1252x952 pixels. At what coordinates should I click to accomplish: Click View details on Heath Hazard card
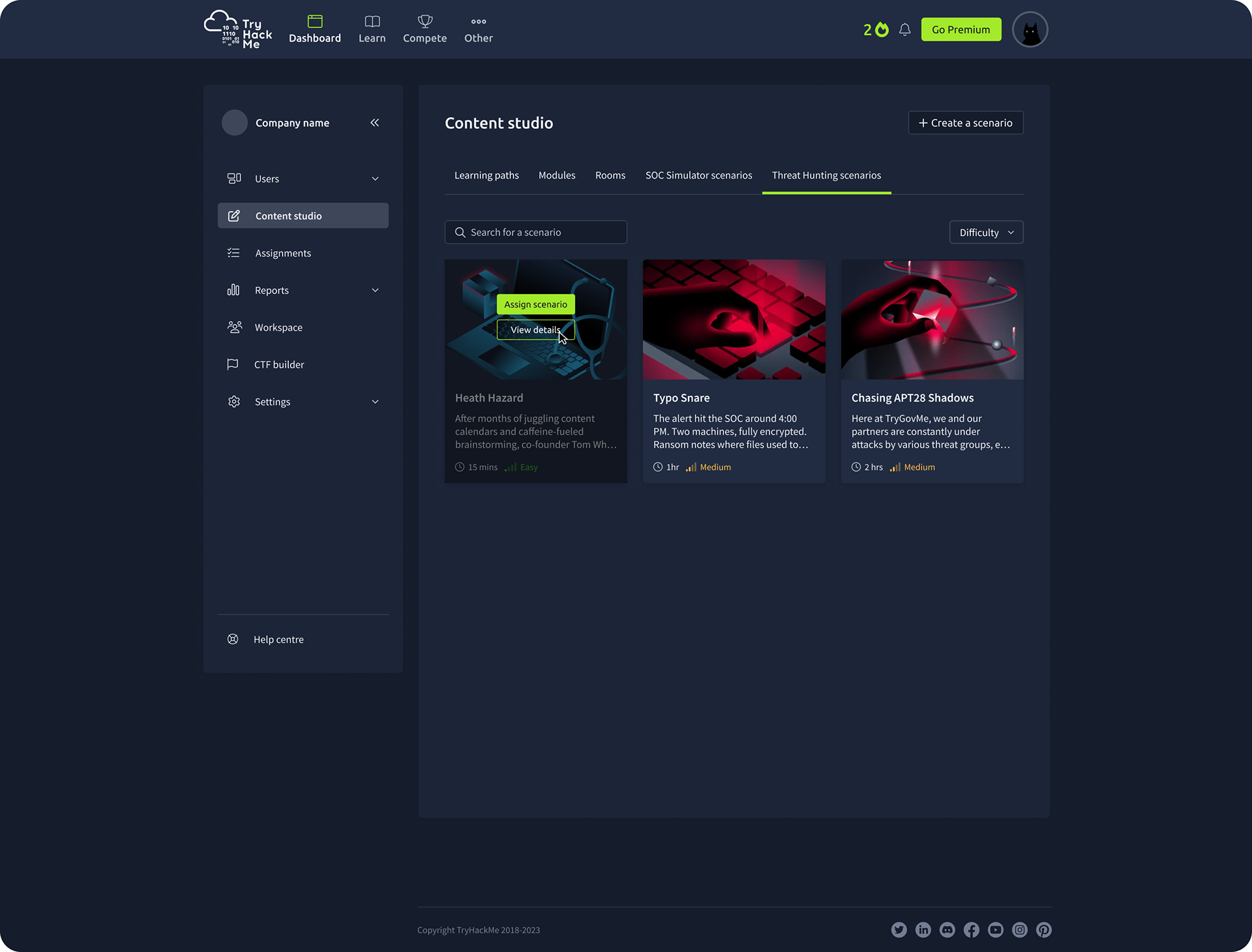coord(535,330)
